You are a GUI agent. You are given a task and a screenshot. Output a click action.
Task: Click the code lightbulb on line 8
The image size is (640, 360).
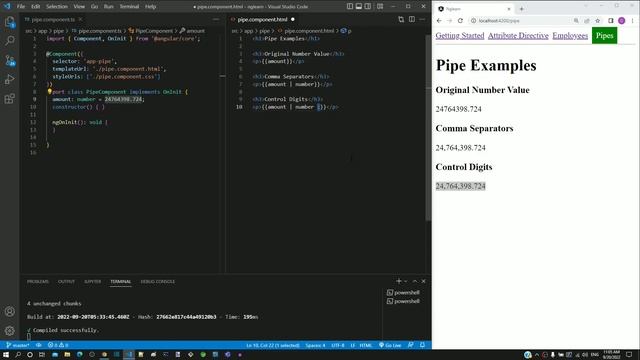pyautogui.click(x=49, y=92)
